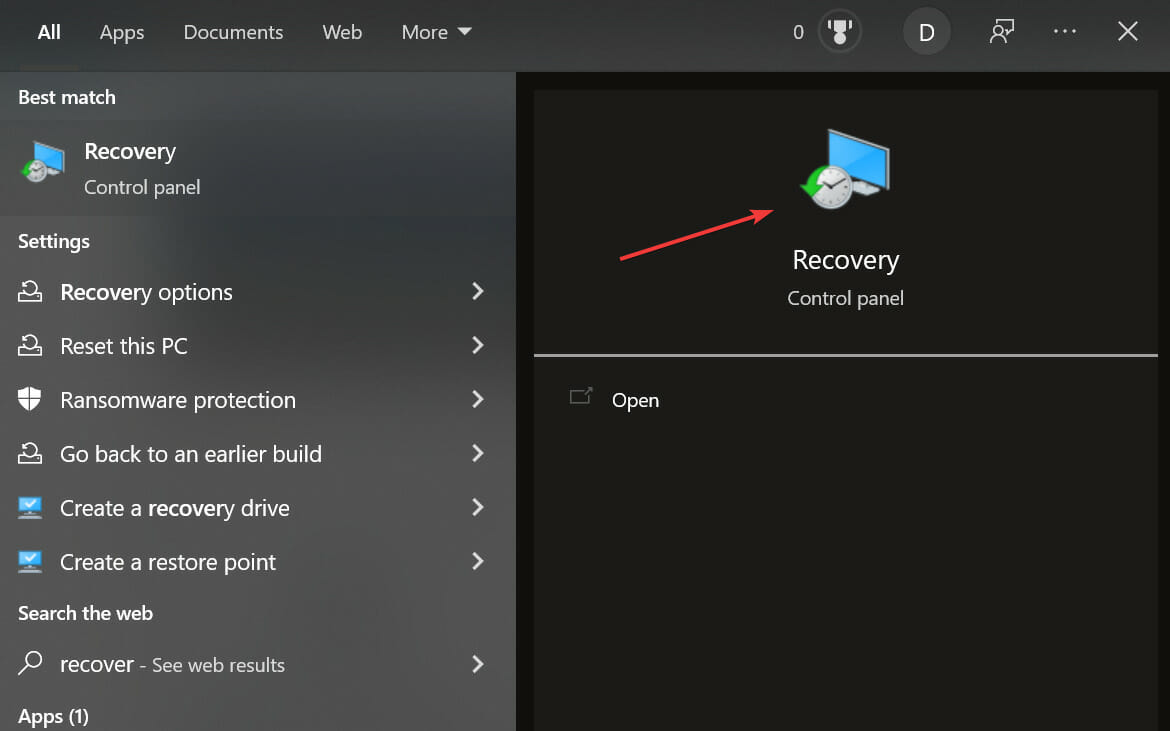Viewport: 1170px width, 731px height.
Task: Select the All search filter tab
Action: click(49, 32)
